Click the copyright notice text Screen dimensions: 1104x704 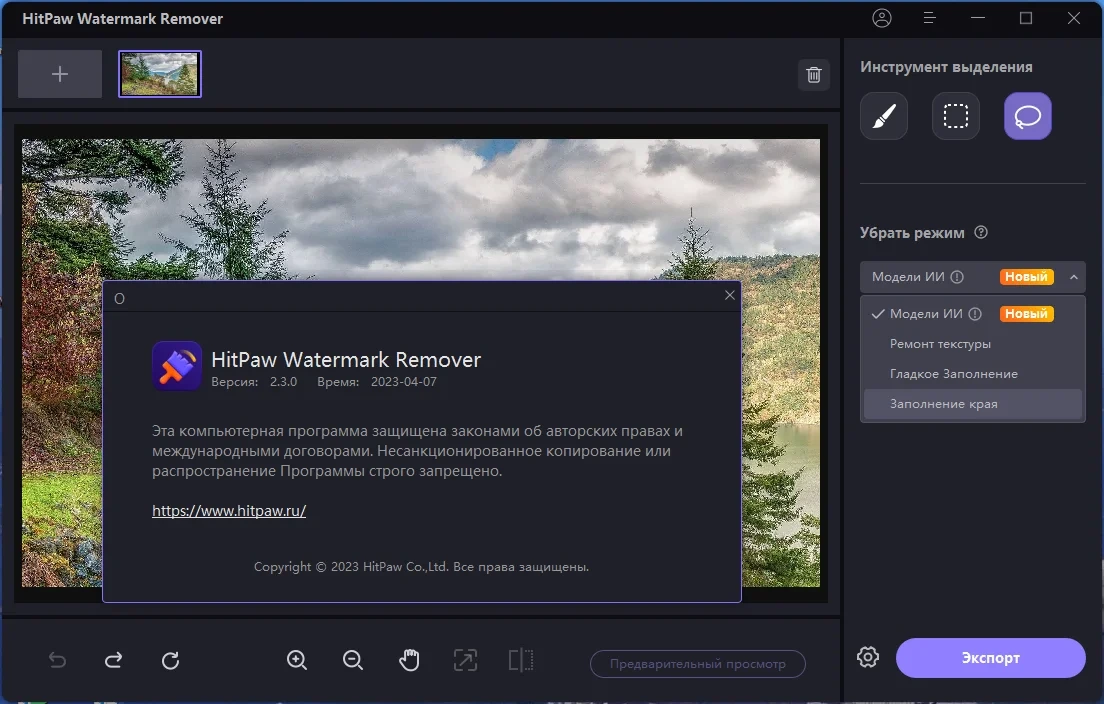point(421,567)
